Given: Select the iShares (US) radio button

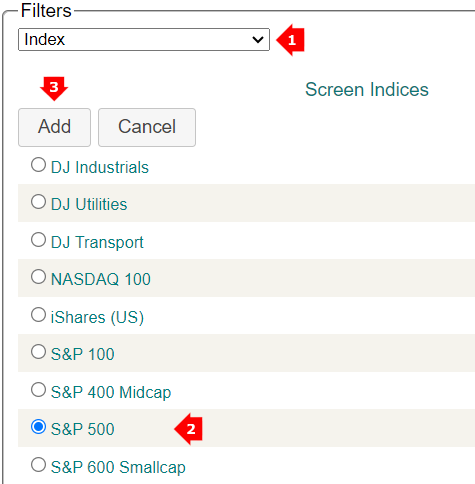Looking at the screenshot, I should pos(38,315).
